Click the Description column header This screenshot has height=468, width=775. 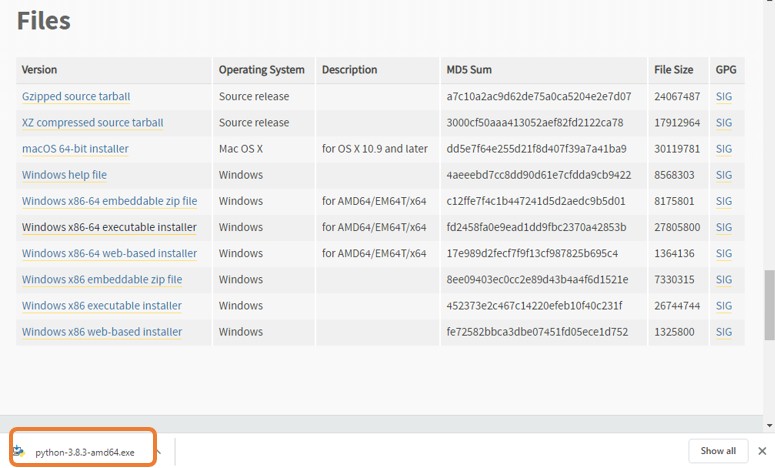point(349,70)
